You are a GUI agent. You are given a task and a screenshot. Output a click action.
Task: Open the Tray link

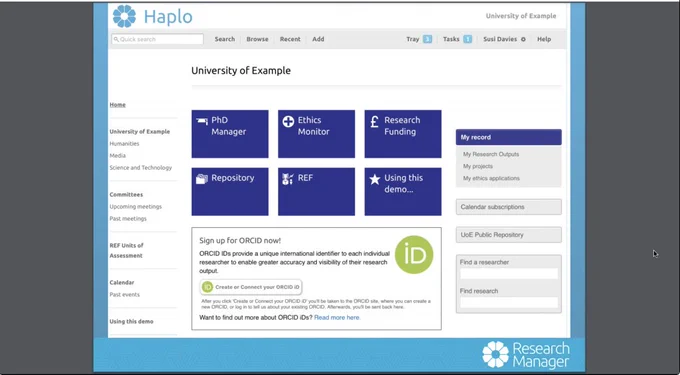412,39
